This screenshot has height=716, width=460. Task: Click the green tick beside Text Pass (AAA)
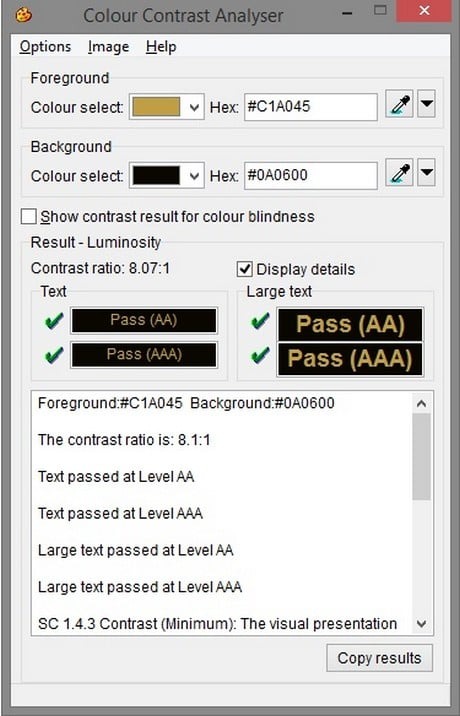tap(54, 355)
